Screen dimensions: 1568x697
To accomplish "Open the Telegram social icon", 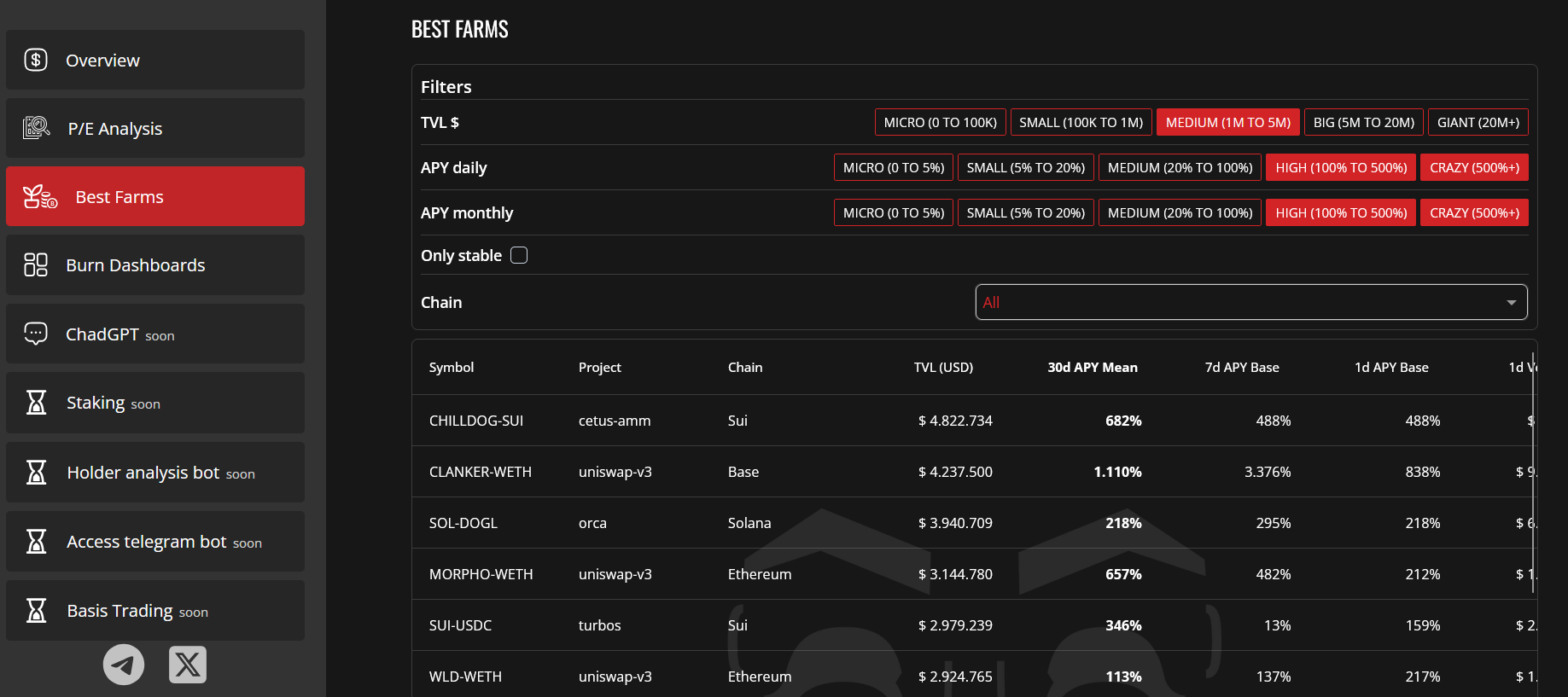I will pos(124,665).
